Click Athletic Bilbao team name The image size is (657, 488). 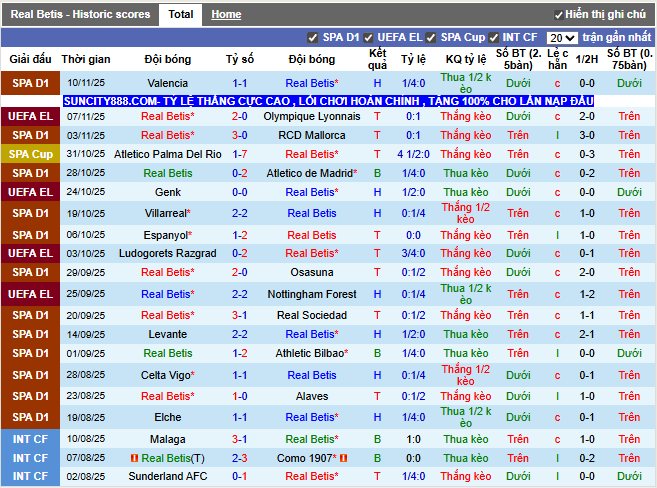point(312,353)
